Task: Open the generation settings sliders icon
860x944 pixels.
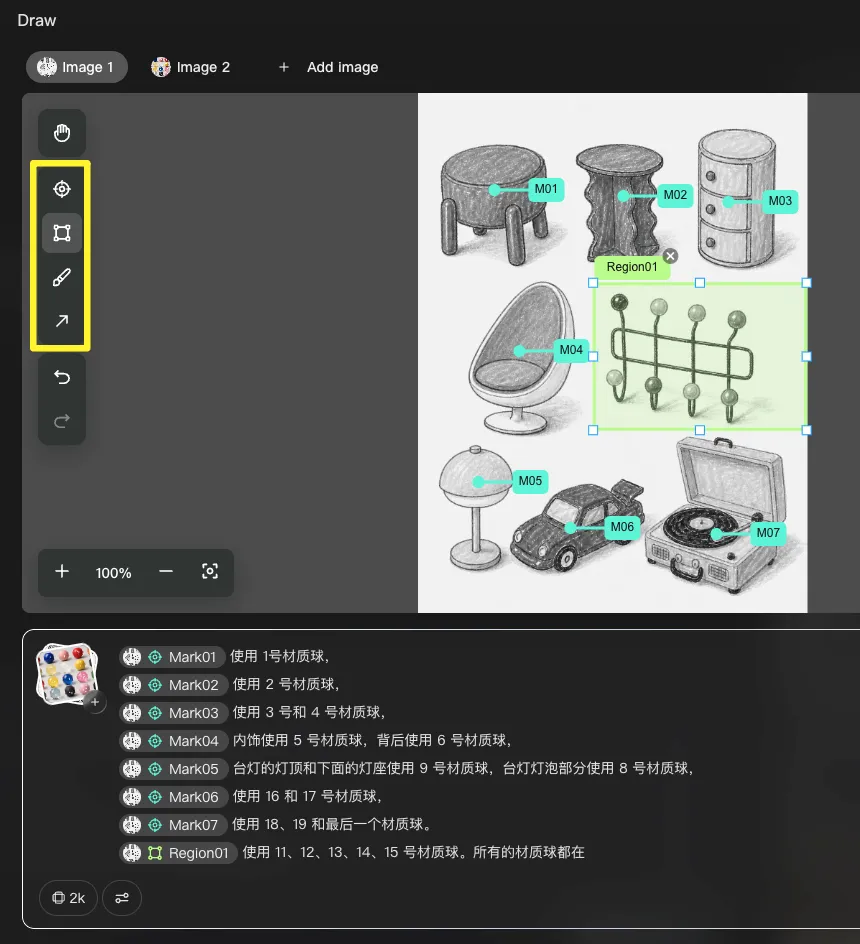Action: (x=122, y=898)
